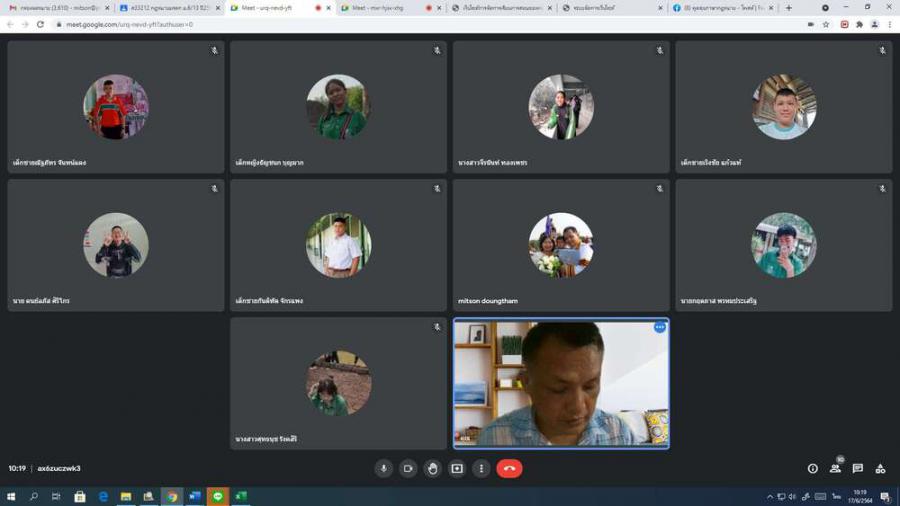This screenshot has width=900, height=506.
Task: Open the Activities panel
Action: [880, 468]
